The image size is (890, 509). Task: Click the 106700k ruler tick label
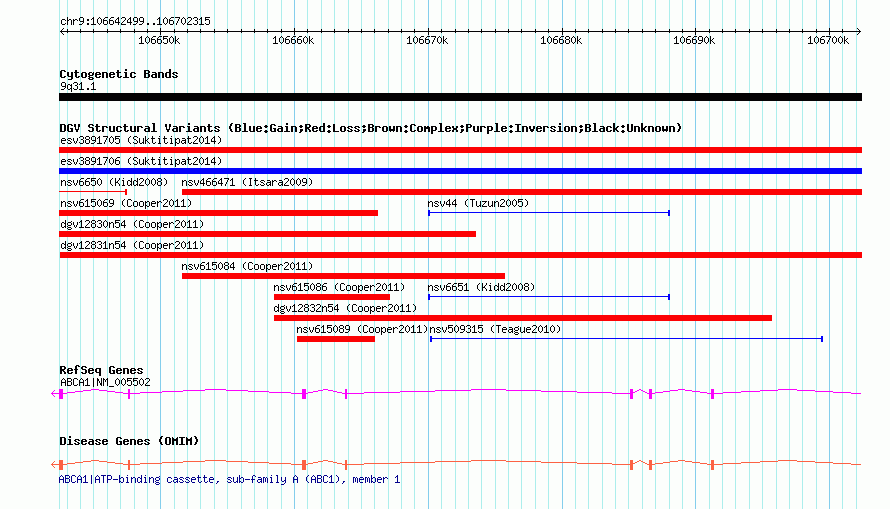(x=828, y=40)
